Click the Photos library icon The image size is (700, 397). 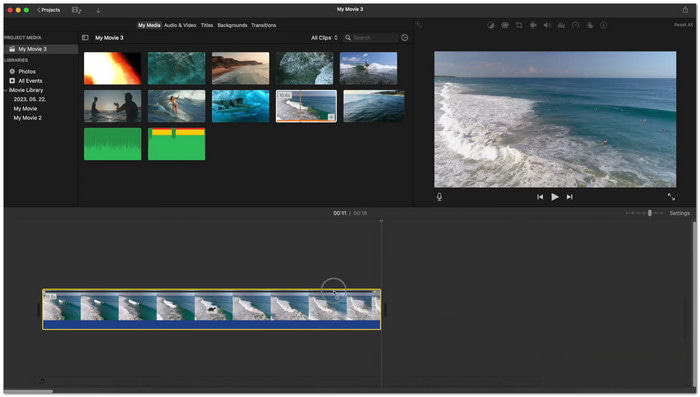12,71
